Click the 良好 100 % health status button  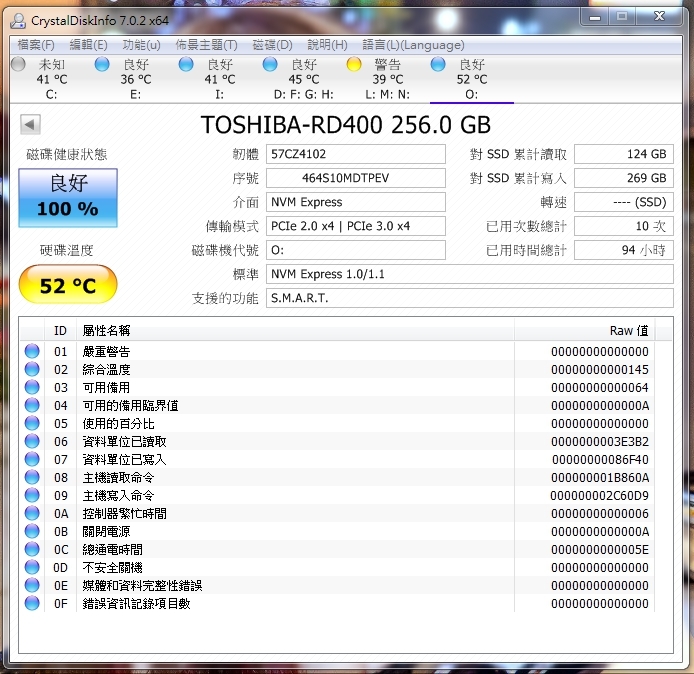pyautogui.click(x=67, y=198)
